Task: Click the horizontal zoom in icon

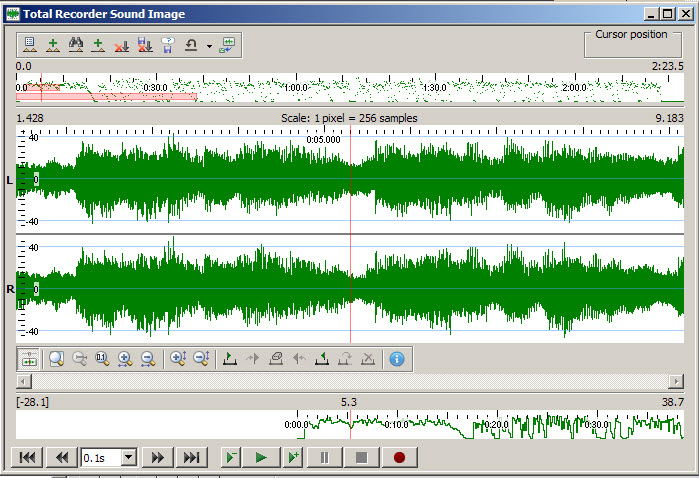Action: click(125, 359)
